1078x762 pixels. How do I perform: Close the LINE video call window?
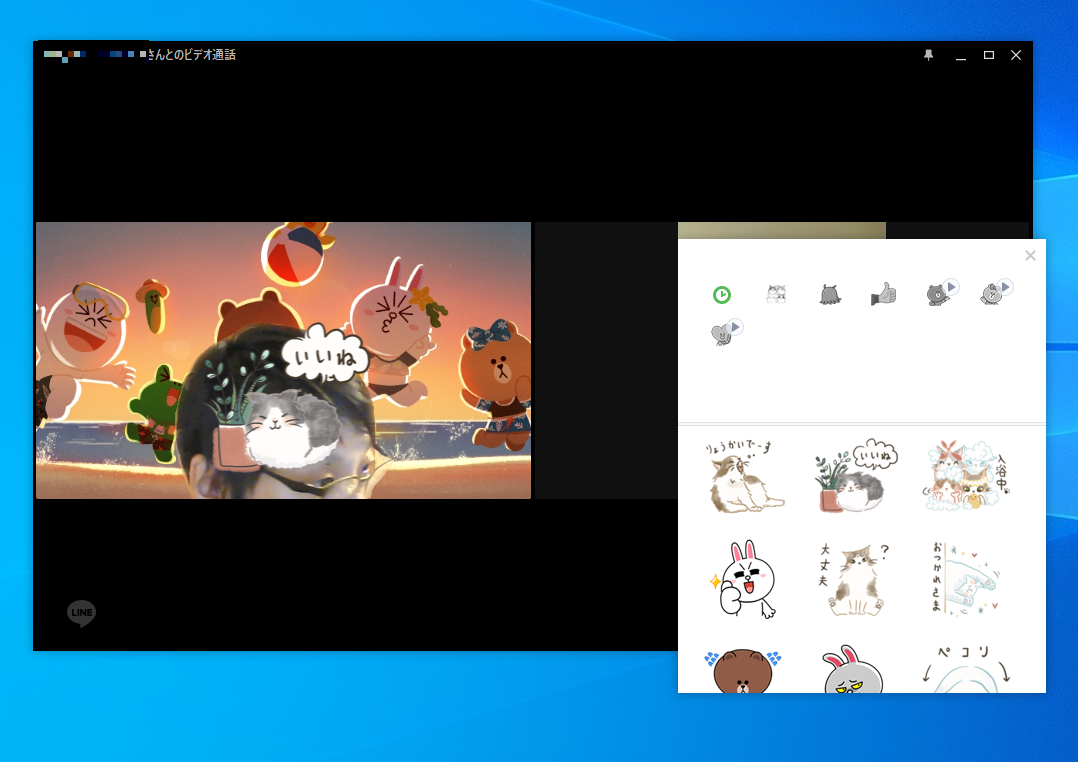click(1016, 55)
